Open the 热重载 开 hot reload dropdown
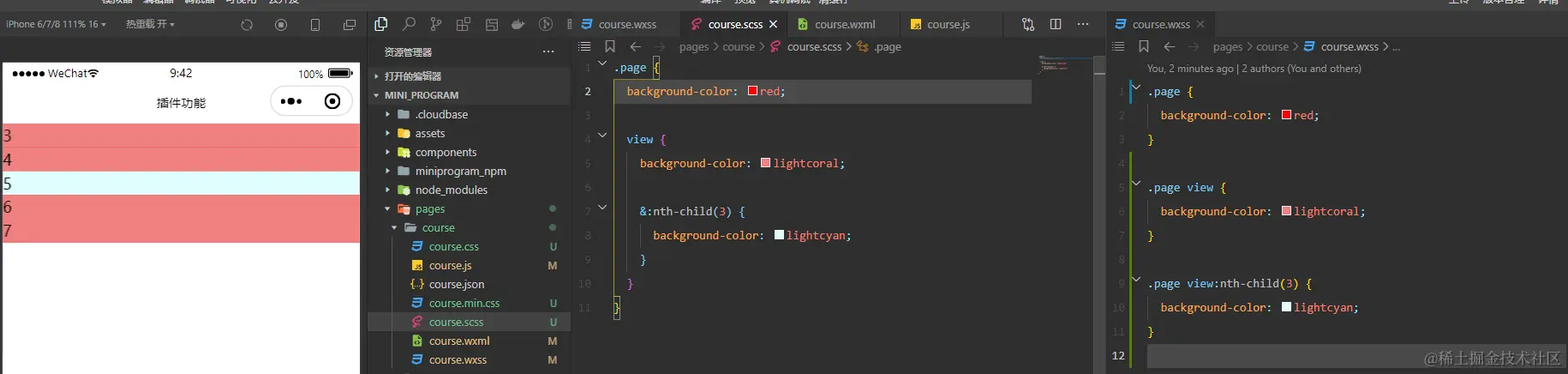Screen dimensions: 1568x374 (x=150, y=24)
